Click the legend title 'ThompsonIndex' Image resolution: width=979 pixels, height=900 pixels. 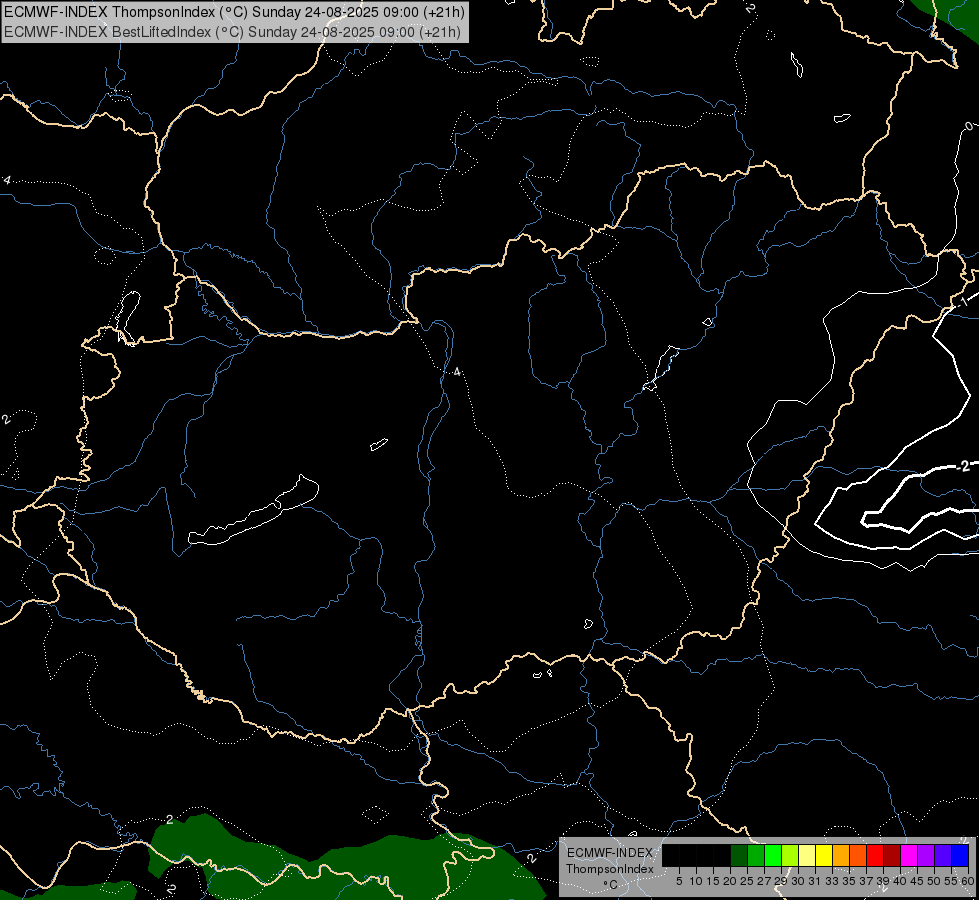[609, 869]
